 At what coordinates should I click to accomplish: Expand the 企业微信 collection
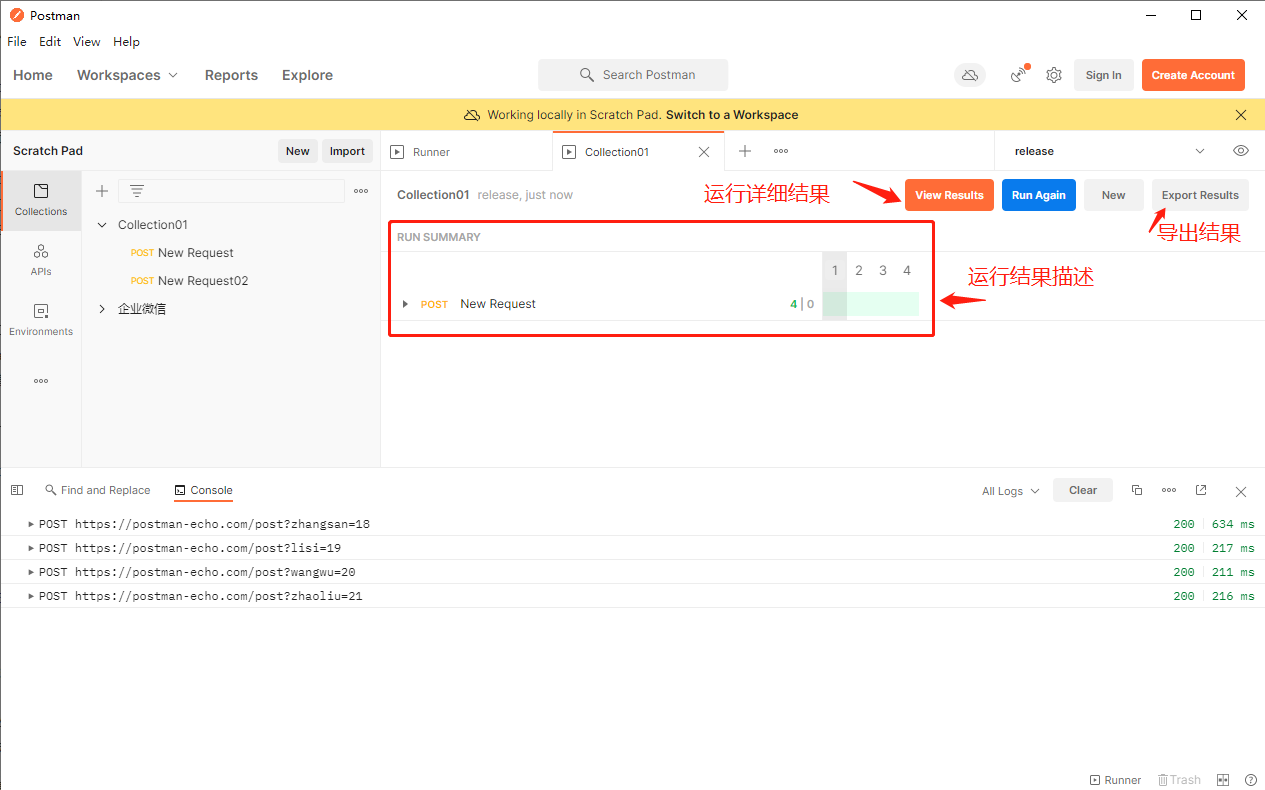(x=102, y=309)
